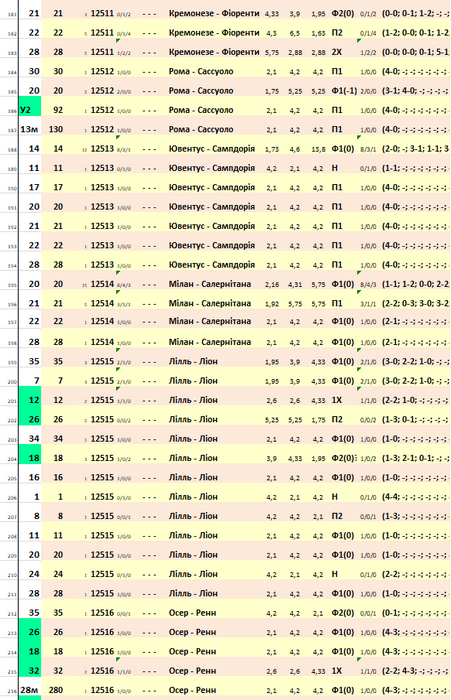Viewport: 451px width, 700px height.
Task: Click the odds cell 1,92
Action: [x=271, y=304]
